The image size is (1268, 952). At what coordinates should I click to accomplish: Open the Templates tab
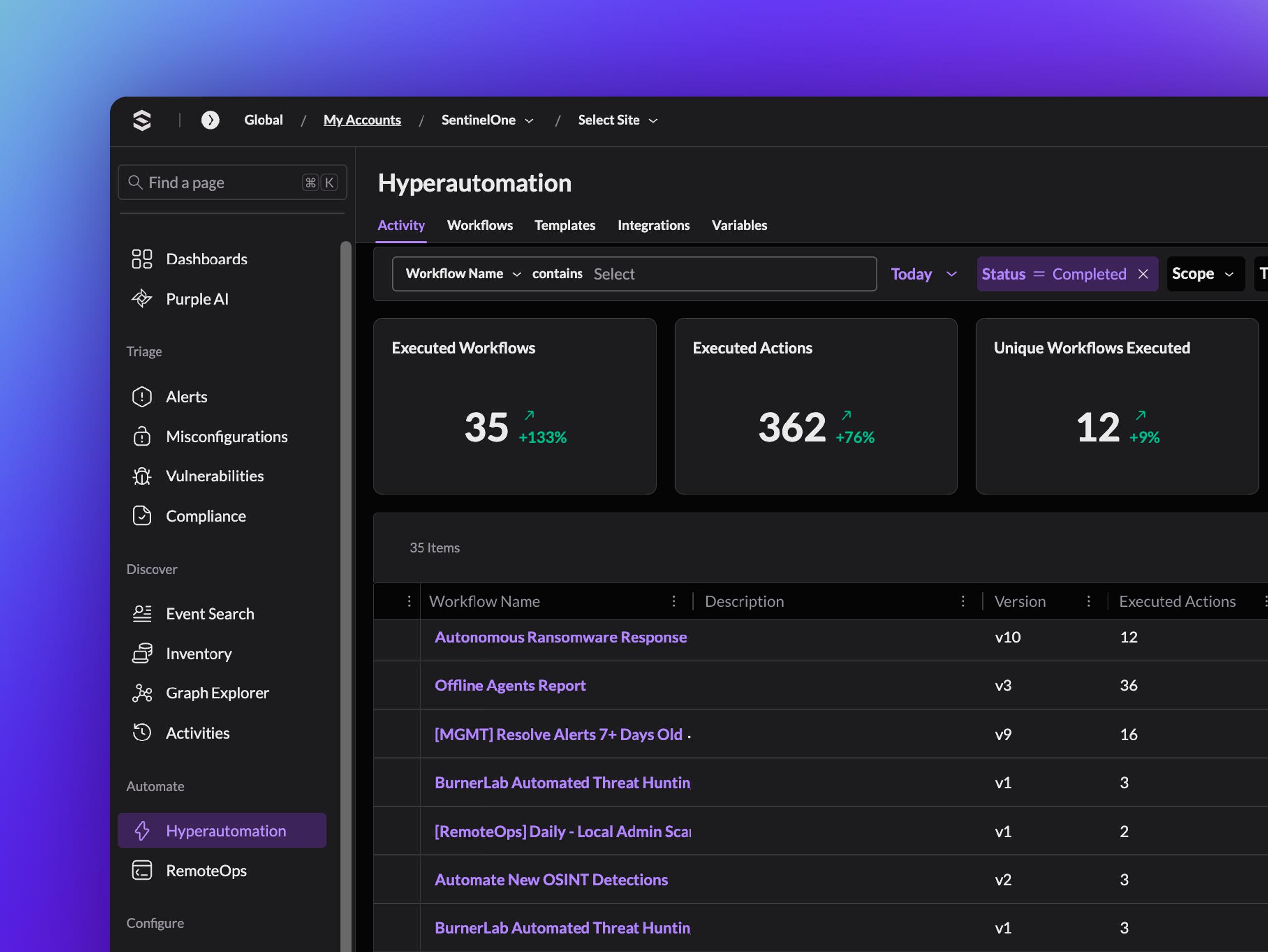coord(565,225)
